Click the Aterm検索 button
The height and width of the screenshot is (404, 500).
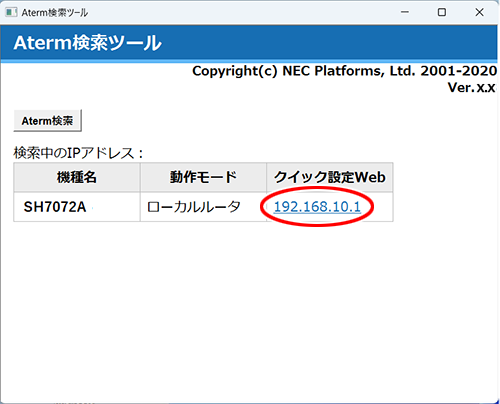pos(47,121)
